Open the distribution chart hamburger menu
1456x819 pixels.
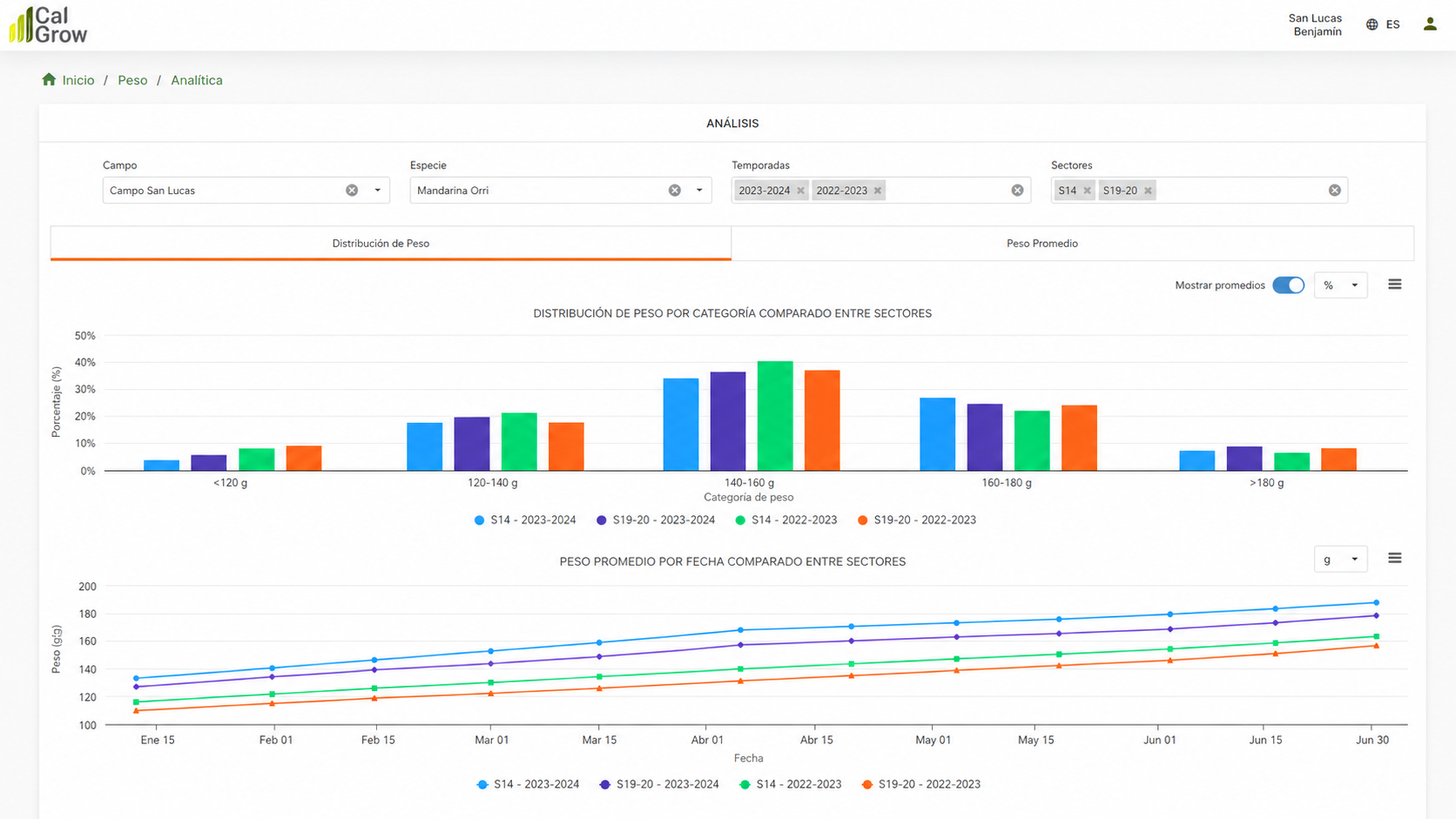tap(1395, 285)
